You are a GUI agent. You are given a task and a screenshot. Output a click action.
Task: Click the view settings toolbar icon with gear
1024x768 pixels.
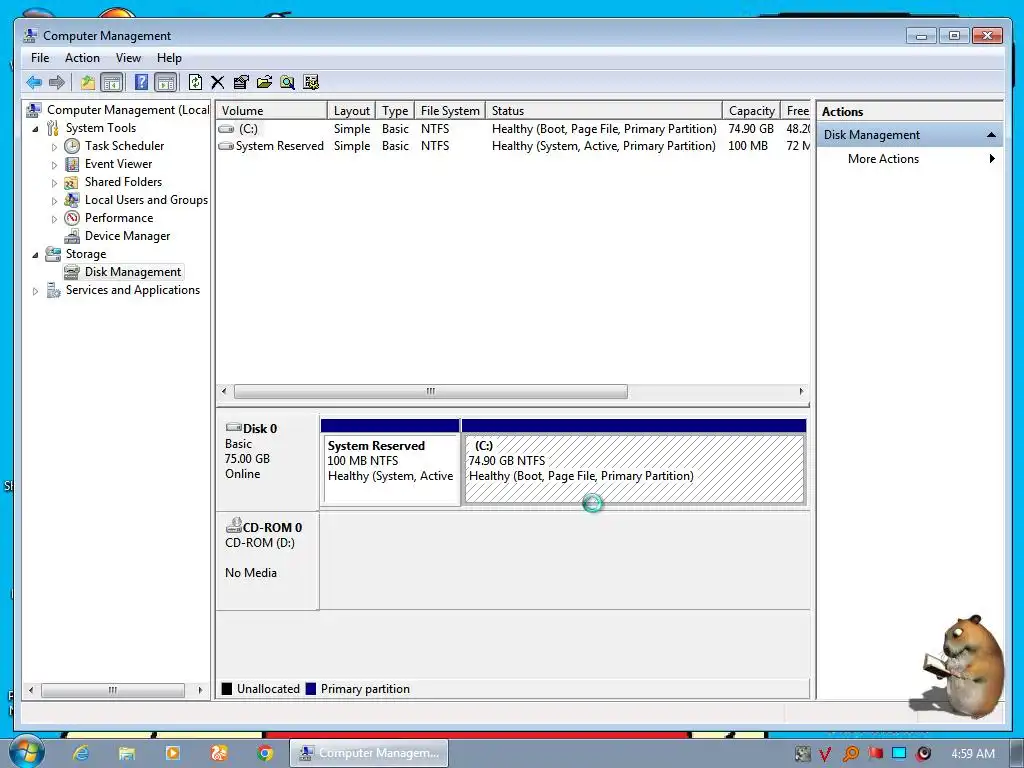tap(311, 82)
